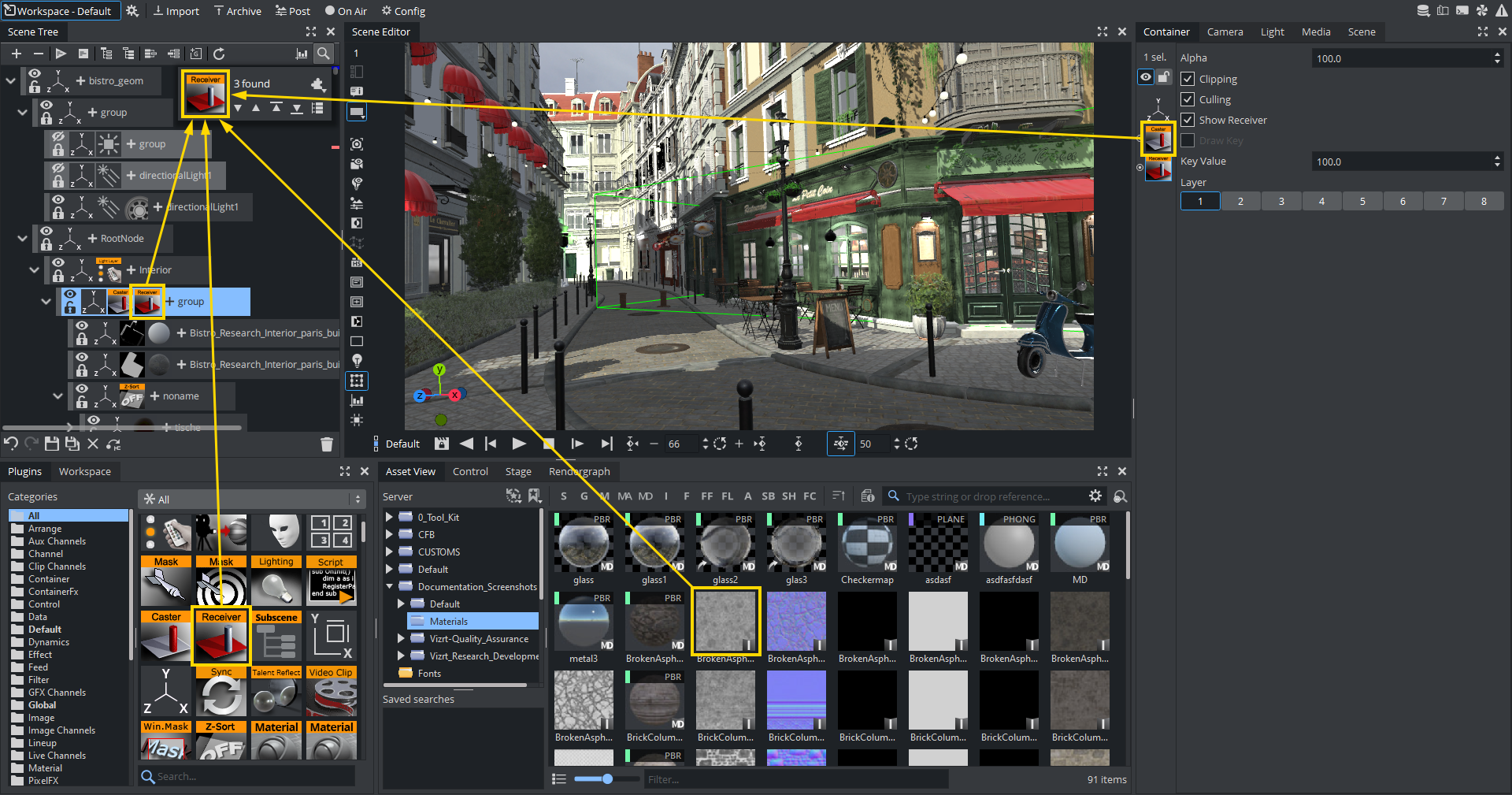
Task: Toggle visibility eye of RootNode
Action: pyautogui.click(x=46, y=232)
